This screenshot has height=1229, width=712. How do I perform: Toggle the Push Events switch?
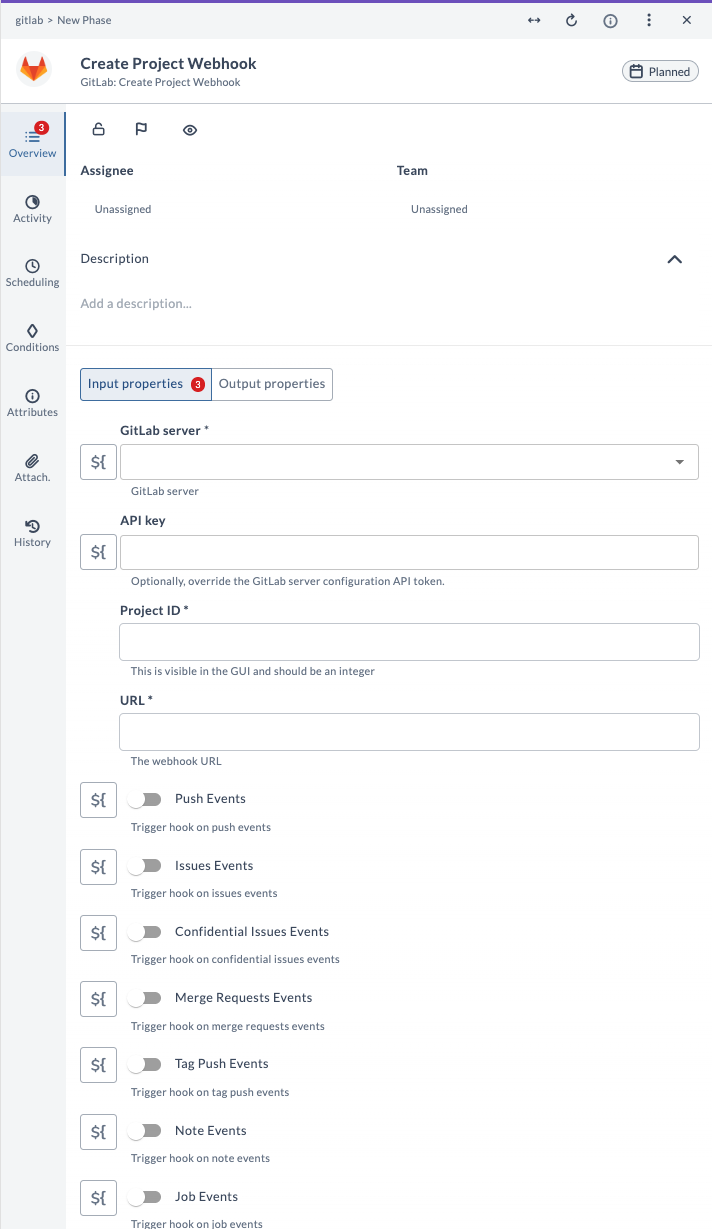(145, 799)
